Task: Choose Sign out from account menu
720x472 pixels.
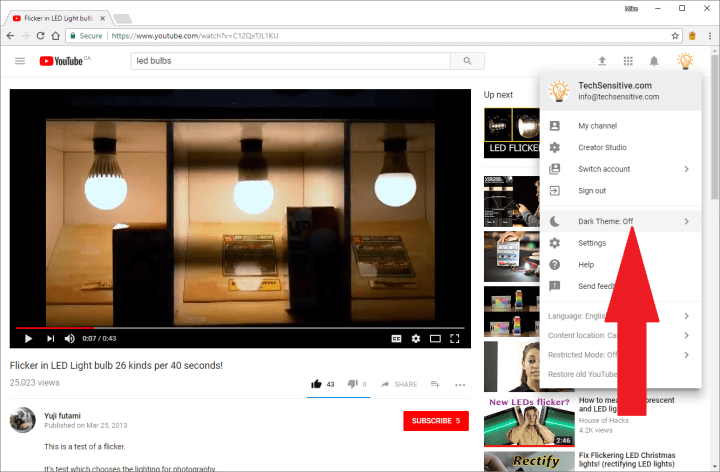Action: tap(592, 191)
